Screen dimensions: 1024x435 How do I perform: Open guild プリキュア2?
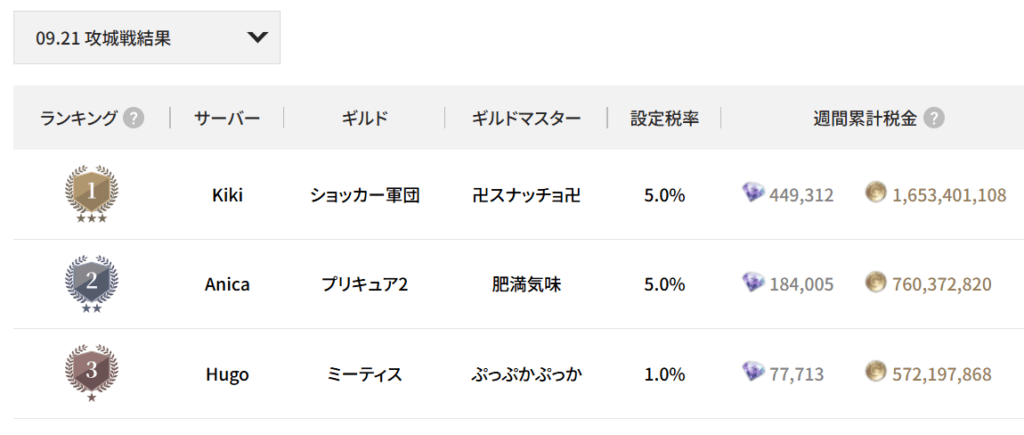coord(364,285)
